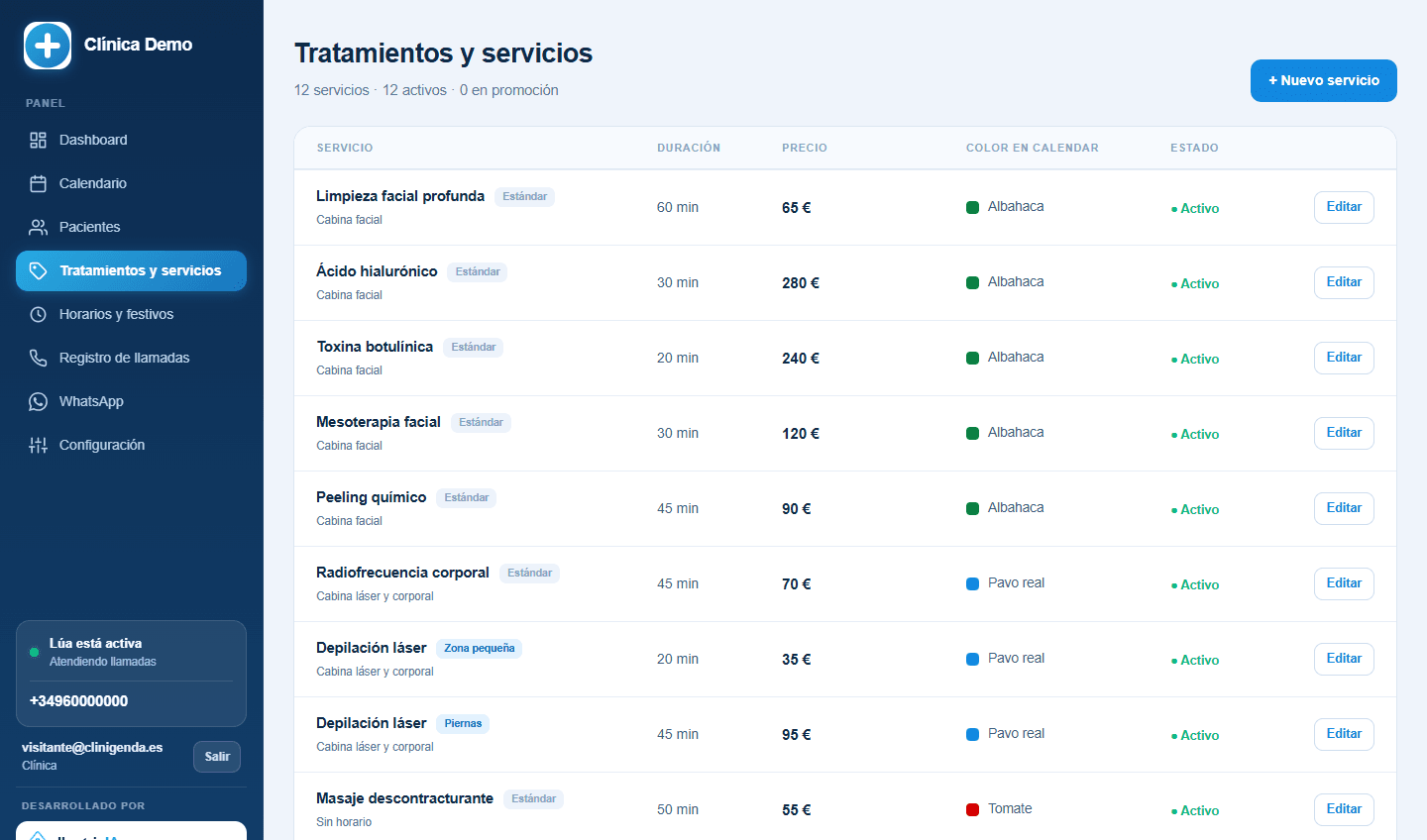Click the WhatsApp chat icon
The height and width of the screenshot is (840, 1427).
coord(38,401)
